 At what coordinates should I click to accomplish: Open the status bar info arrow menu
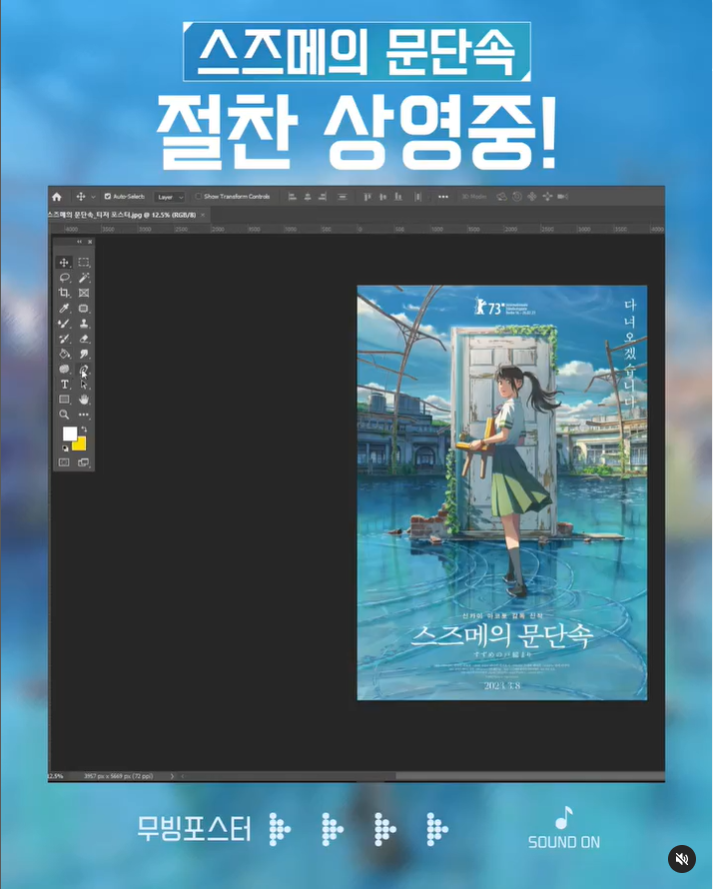coord(172,776)
